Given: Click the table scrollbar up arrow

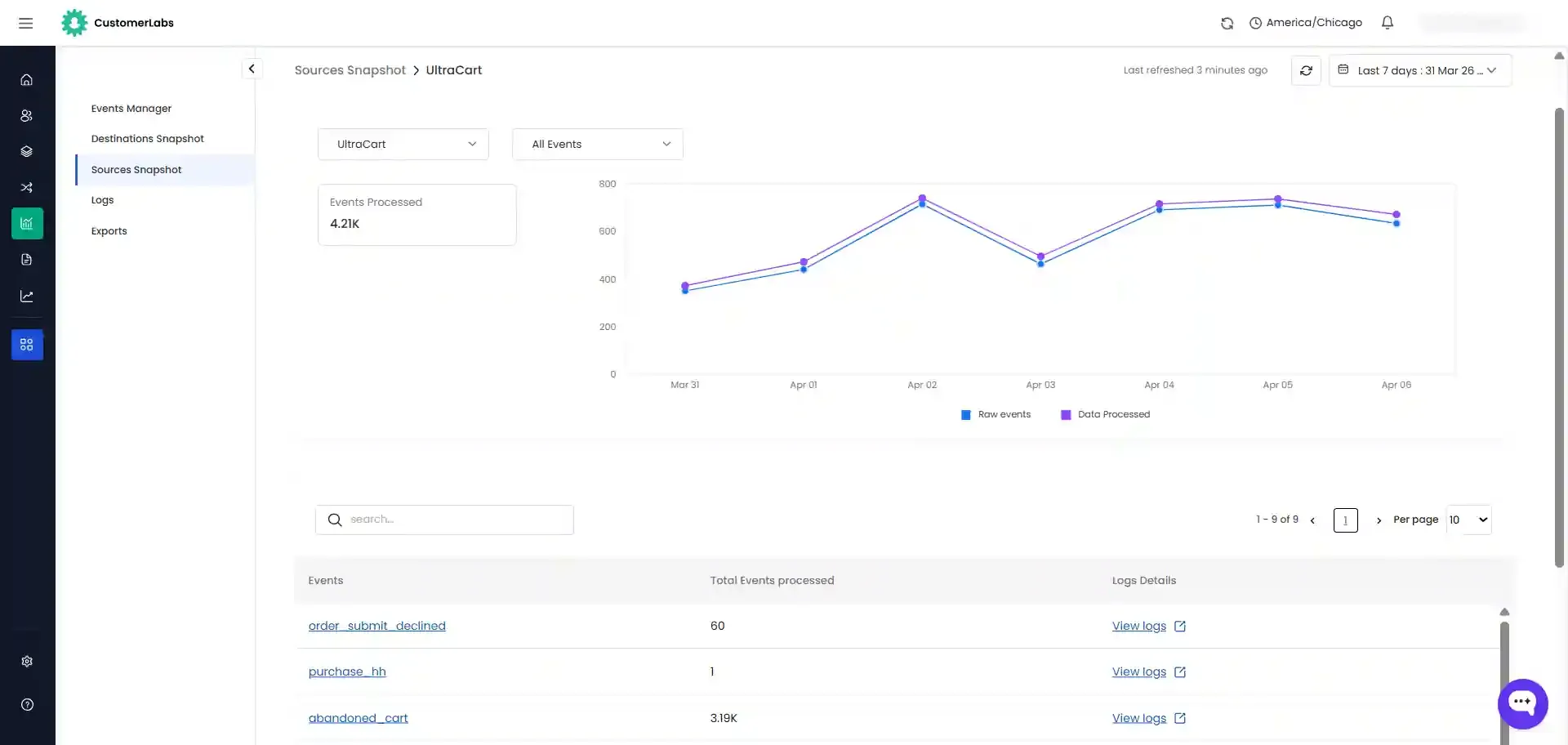Looking at the screenshot, I should 1504,612.
